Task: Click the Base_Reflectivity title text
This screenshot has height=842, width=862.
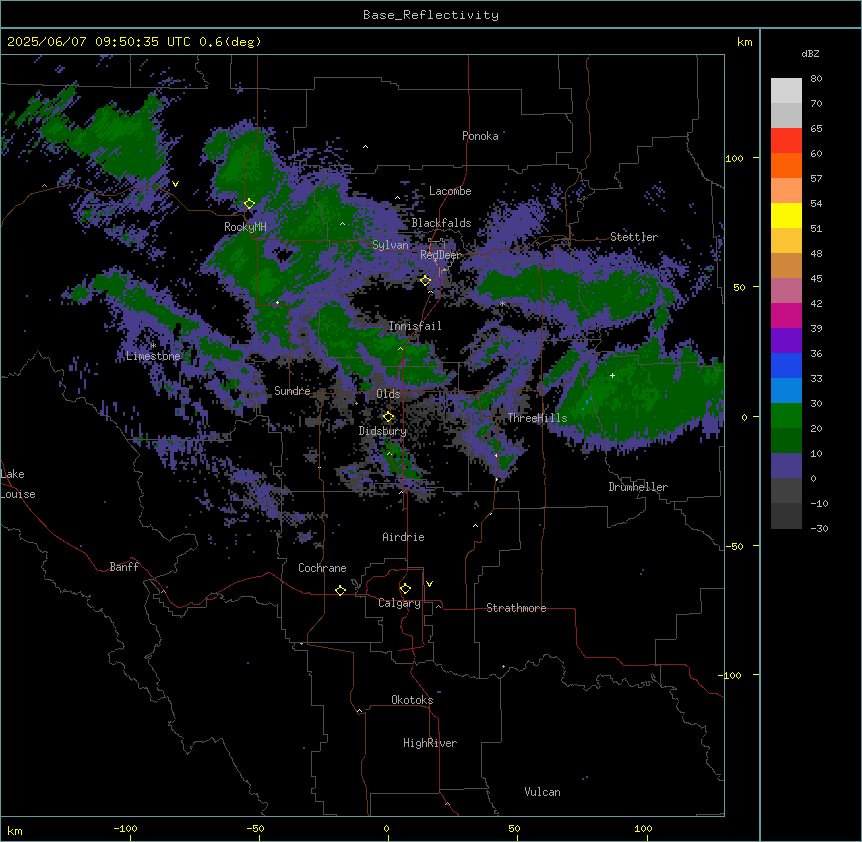Action: pos(431,15)
